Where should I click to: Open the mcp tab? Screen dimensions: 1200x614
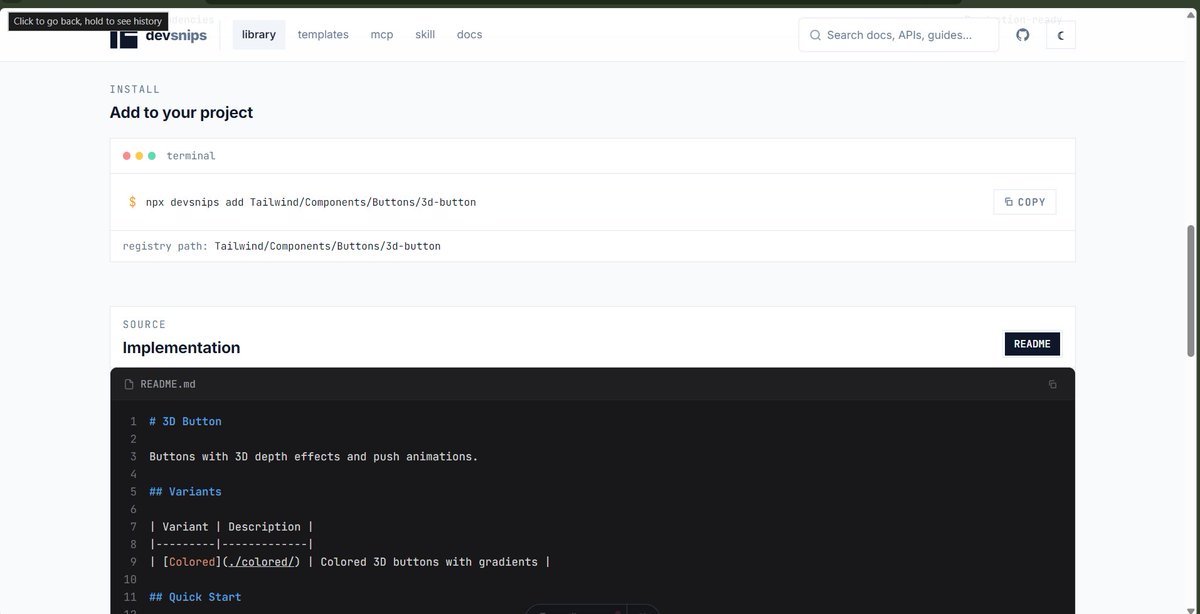click(x=382, y=35)
